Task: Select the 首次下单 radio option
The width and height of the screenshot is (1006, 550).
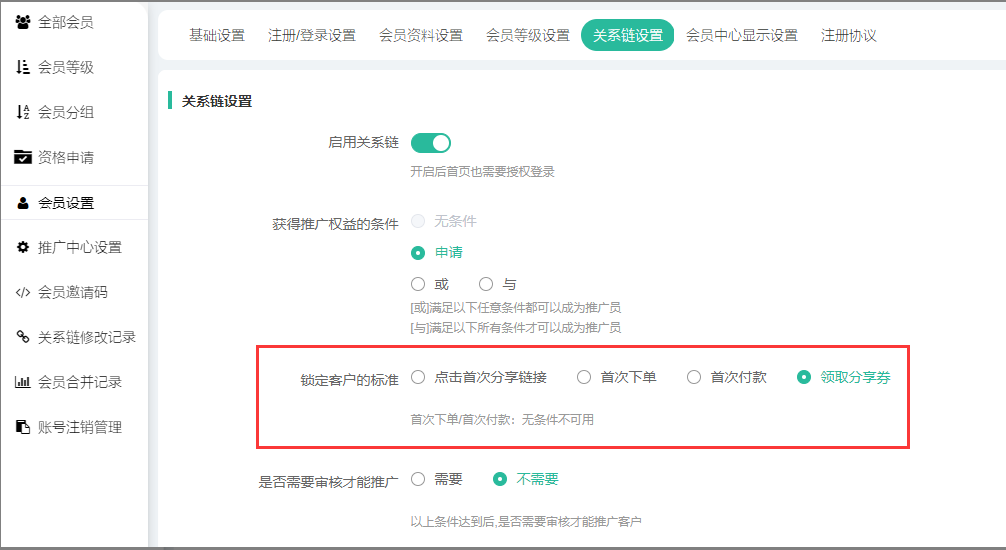Action: pos(584,377)
